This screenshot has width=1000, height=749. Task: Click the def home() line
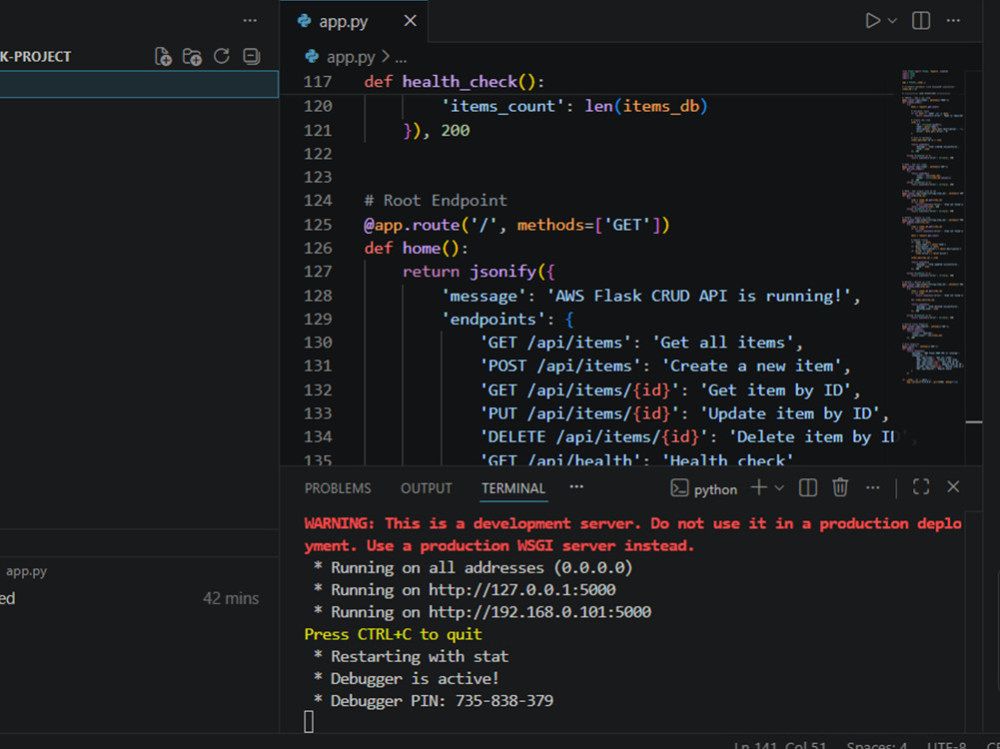[416, 248]
